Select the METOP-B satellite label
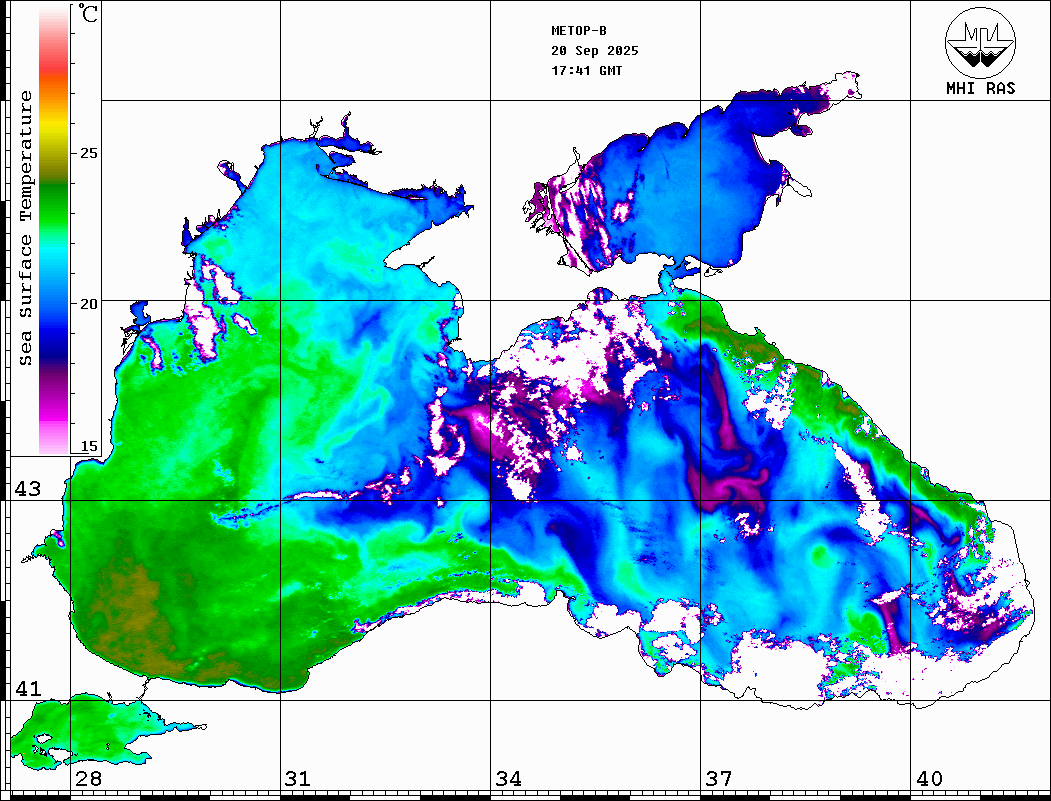This screenshot has width=1051, height=801. (x=579, y=31)
